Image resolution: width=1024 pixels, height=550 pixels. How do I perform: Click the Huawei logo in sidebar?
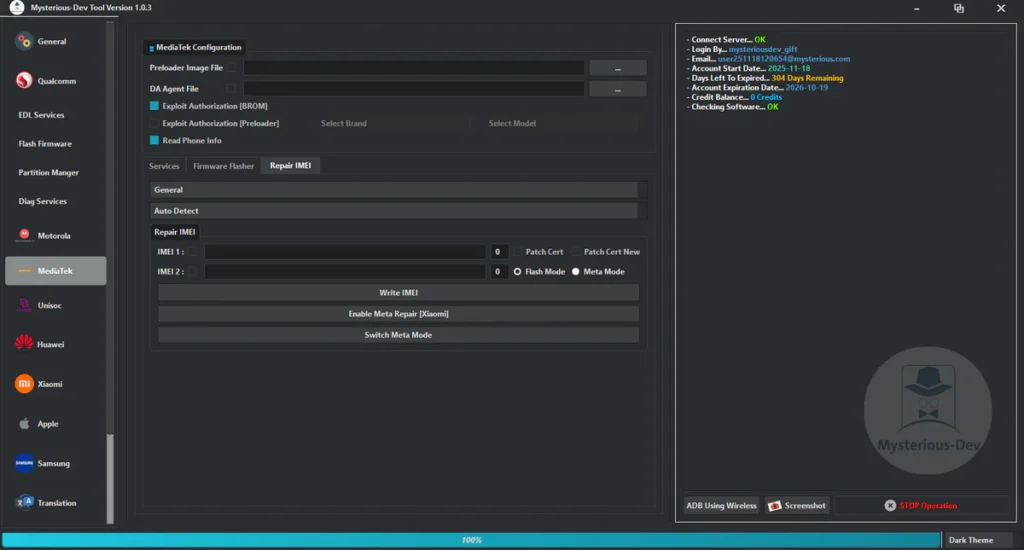click(24, 344)
